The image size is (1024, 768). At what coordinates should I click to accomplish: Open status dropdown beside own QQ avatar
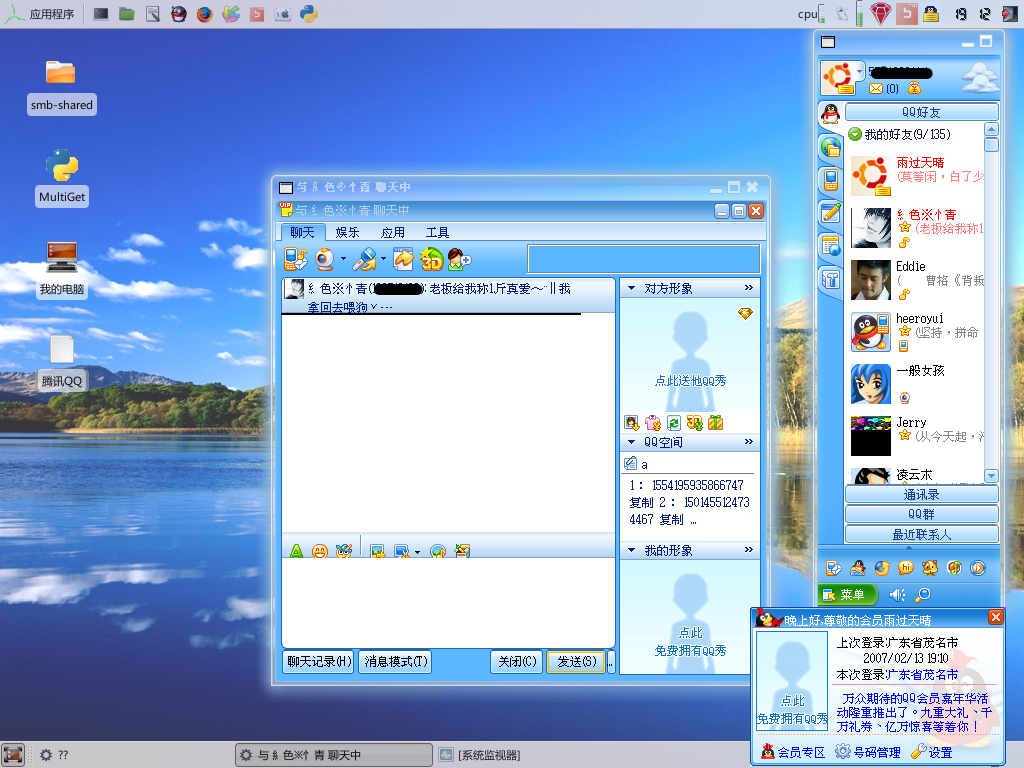coord(859,71)
